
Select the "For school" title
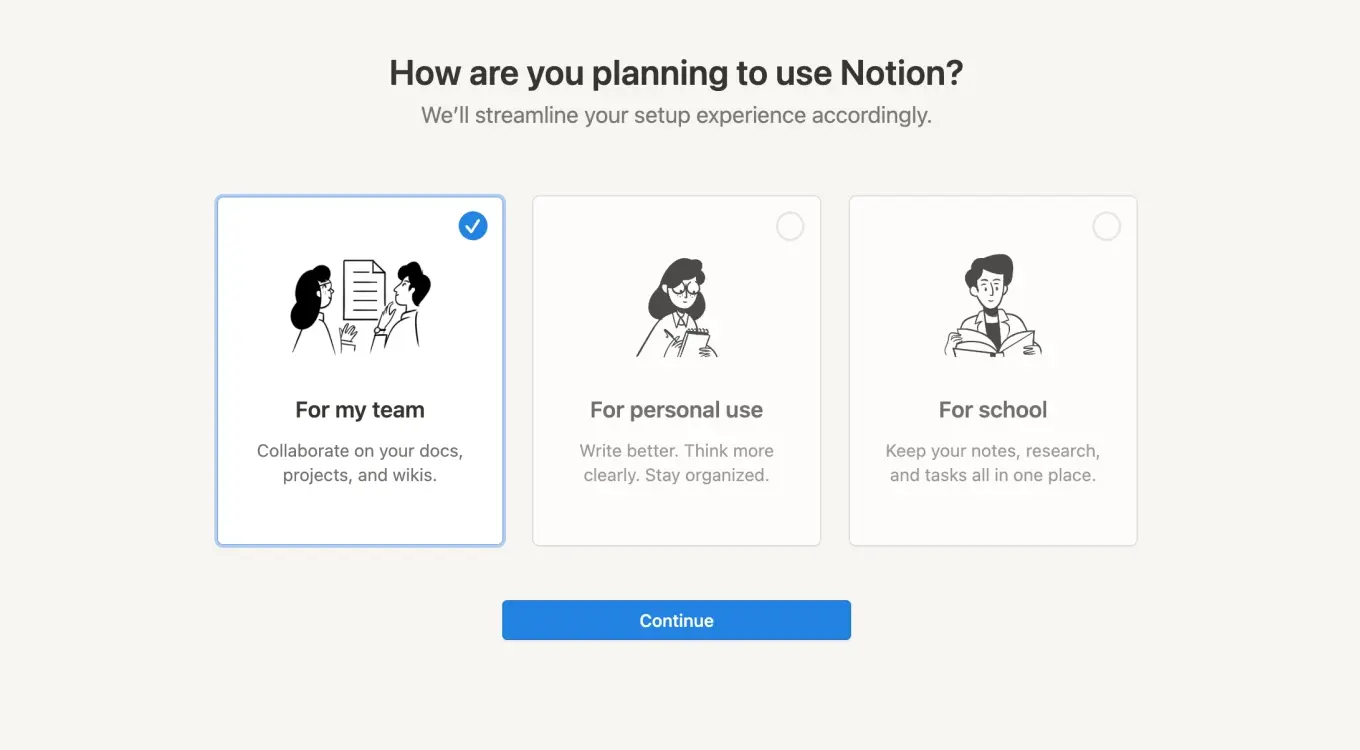(993, 410)
